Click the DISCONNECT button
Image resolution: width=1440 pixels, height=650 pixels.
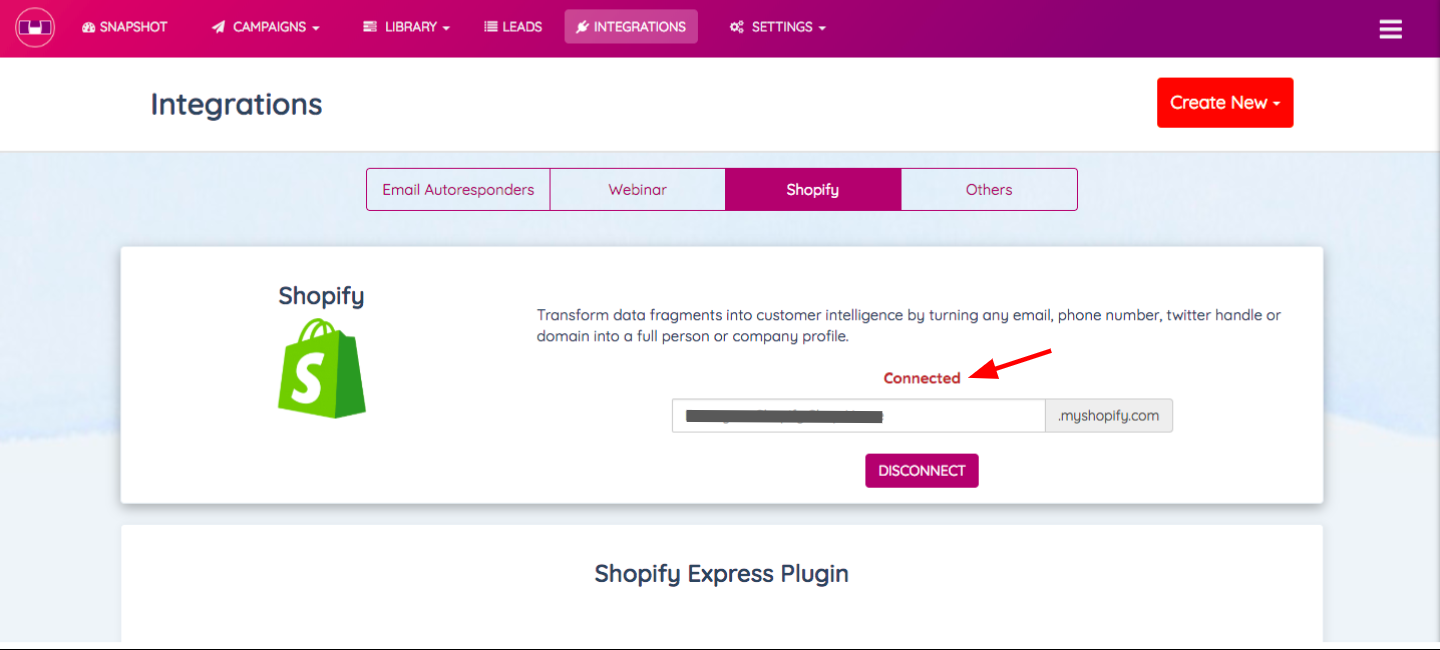coord(922,471)
